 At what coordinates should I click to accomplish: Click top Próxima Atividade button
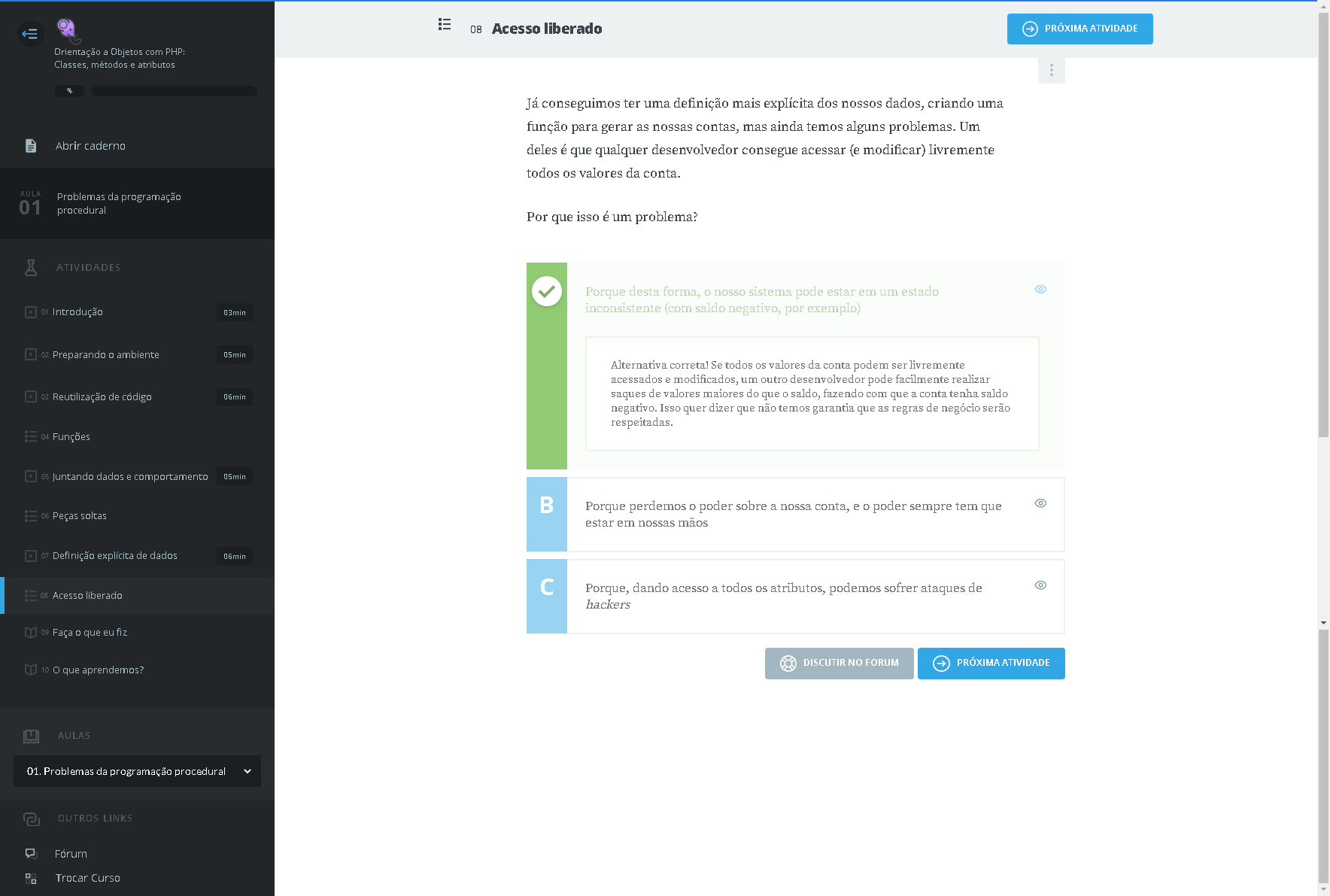coord(1079,29)
